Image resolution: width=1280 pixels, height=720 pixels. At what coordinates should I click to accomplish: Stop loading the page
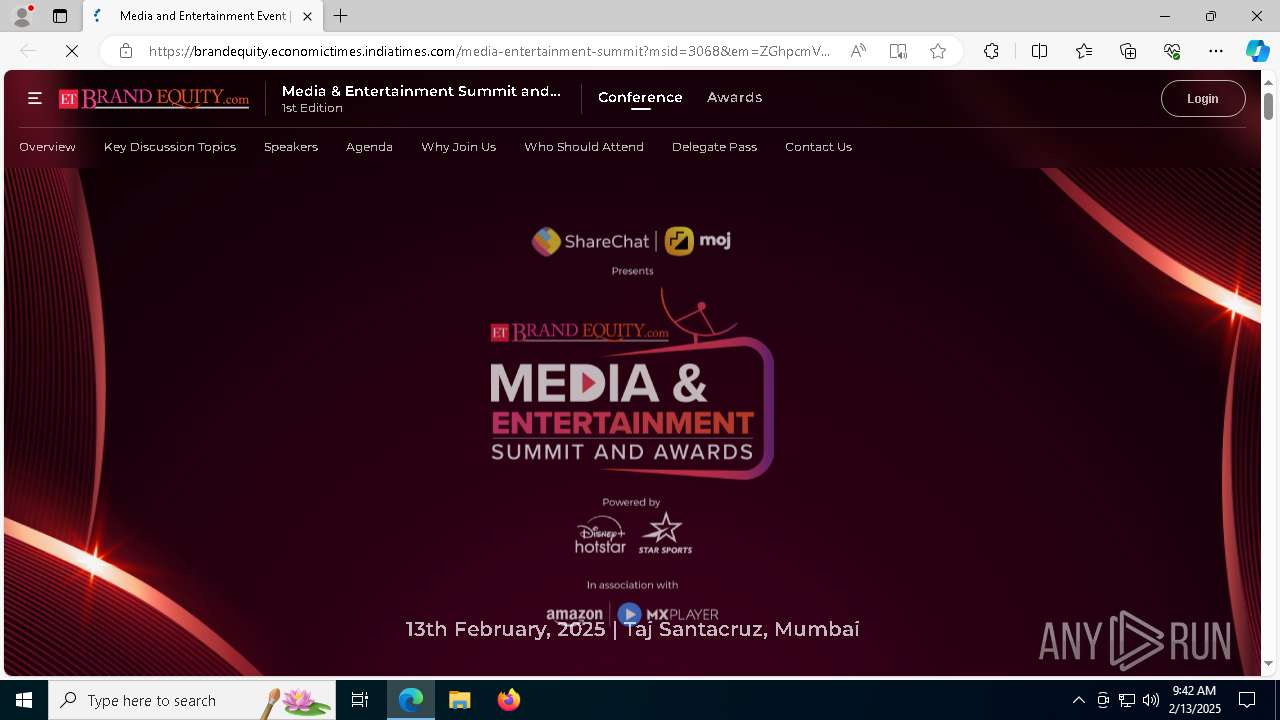pos(72,51)
